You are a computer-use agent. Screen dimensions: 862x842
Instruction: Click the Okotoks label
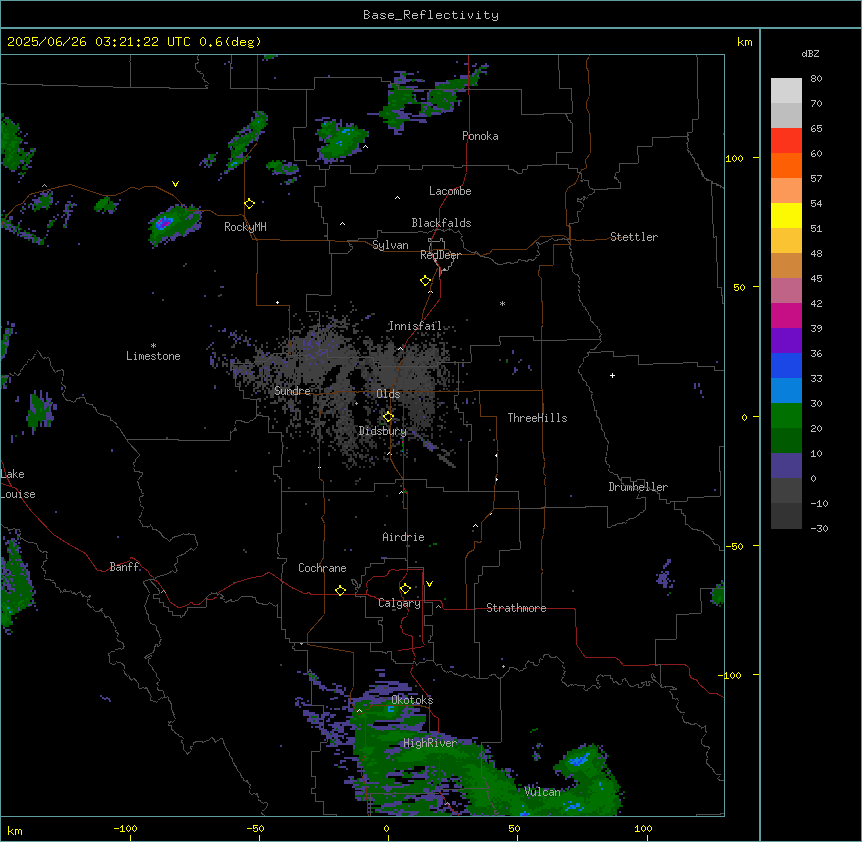point(412,700)
